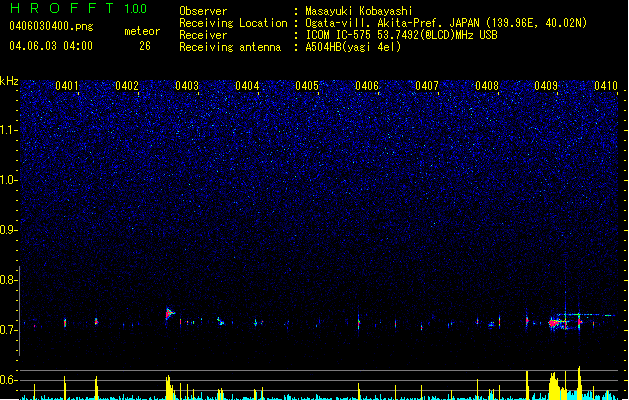629x400 pixels.
Task: Click the 0403 time marker
Action: tap(187, 86)
